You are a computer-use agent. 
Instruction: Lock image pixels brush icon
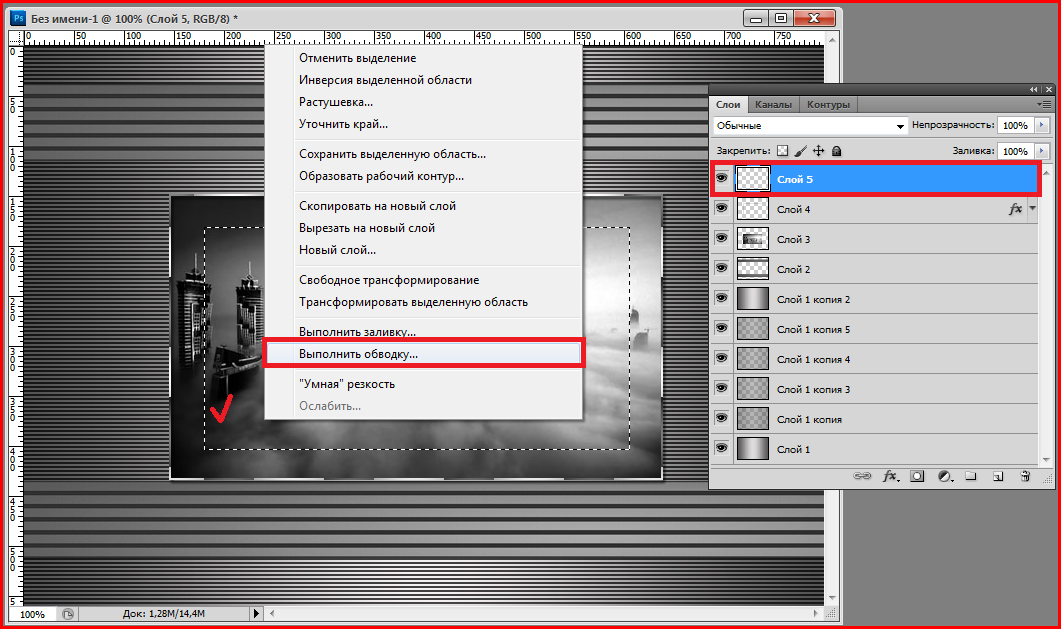pos(800,151)
